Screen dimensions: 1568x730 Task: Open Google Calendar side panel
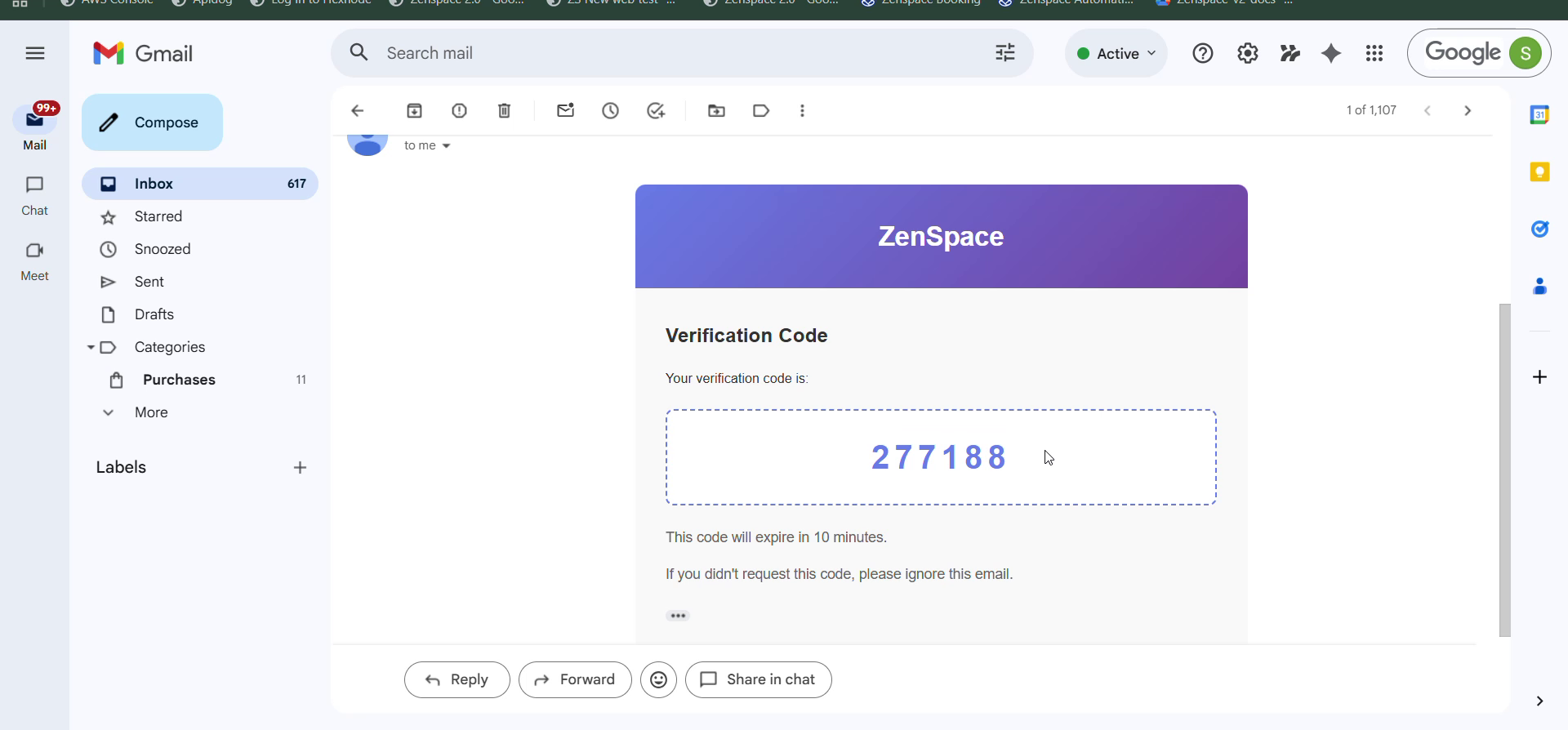[1539, 114]
